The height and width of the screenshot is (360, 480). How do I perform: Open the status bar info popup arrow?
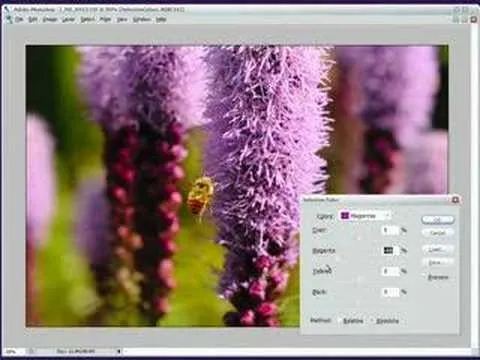(119, 351)
